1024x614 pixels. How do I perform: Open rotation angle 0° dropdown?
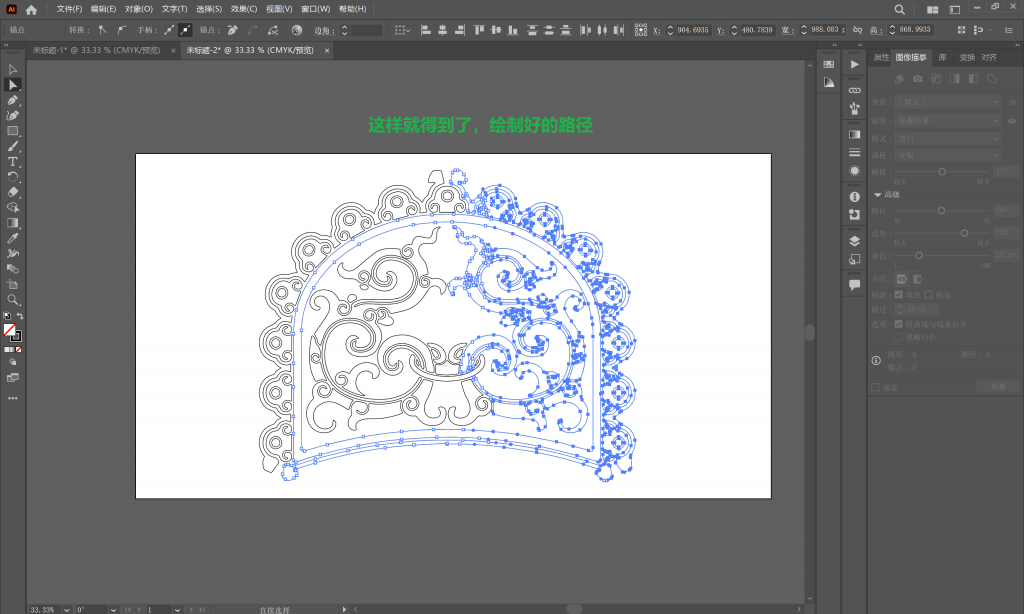point(113,609)
